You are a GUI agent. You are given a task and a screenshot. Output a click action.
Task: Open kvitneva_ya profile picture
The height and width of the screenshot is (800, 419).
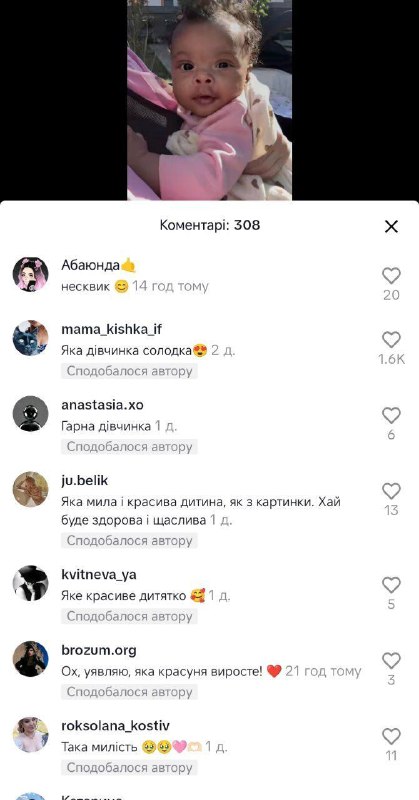[31, 583]
